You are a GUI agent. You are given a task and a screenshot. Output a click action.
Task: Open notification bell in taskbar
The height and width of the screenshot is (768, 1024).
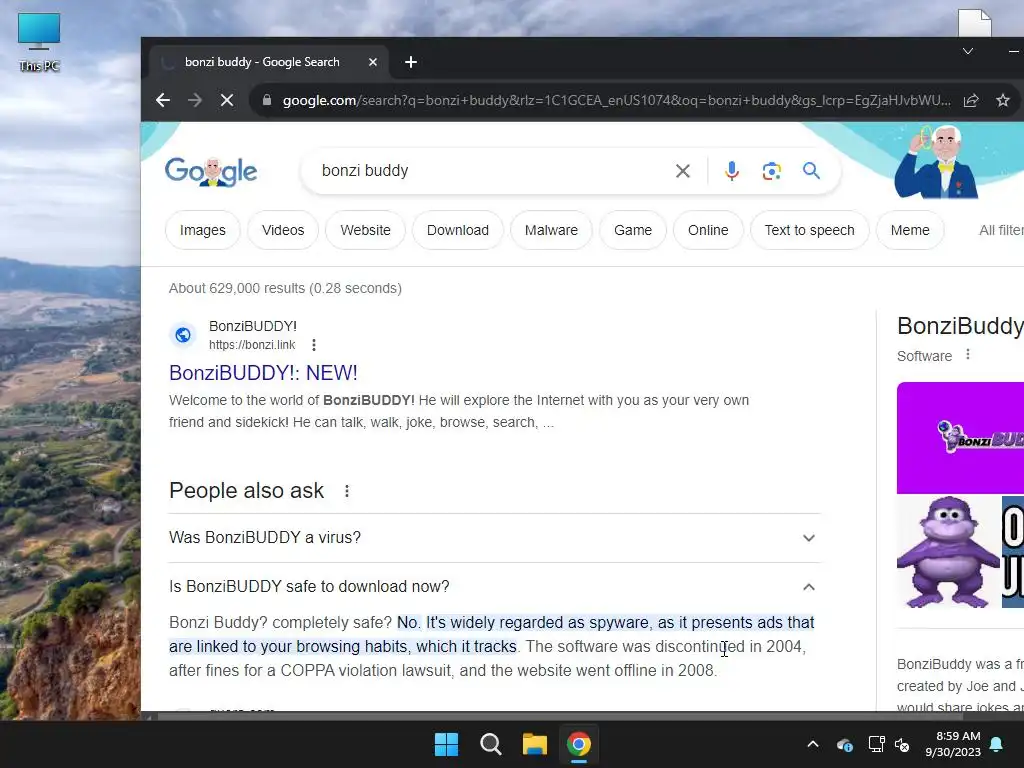(x=997, y=744)
